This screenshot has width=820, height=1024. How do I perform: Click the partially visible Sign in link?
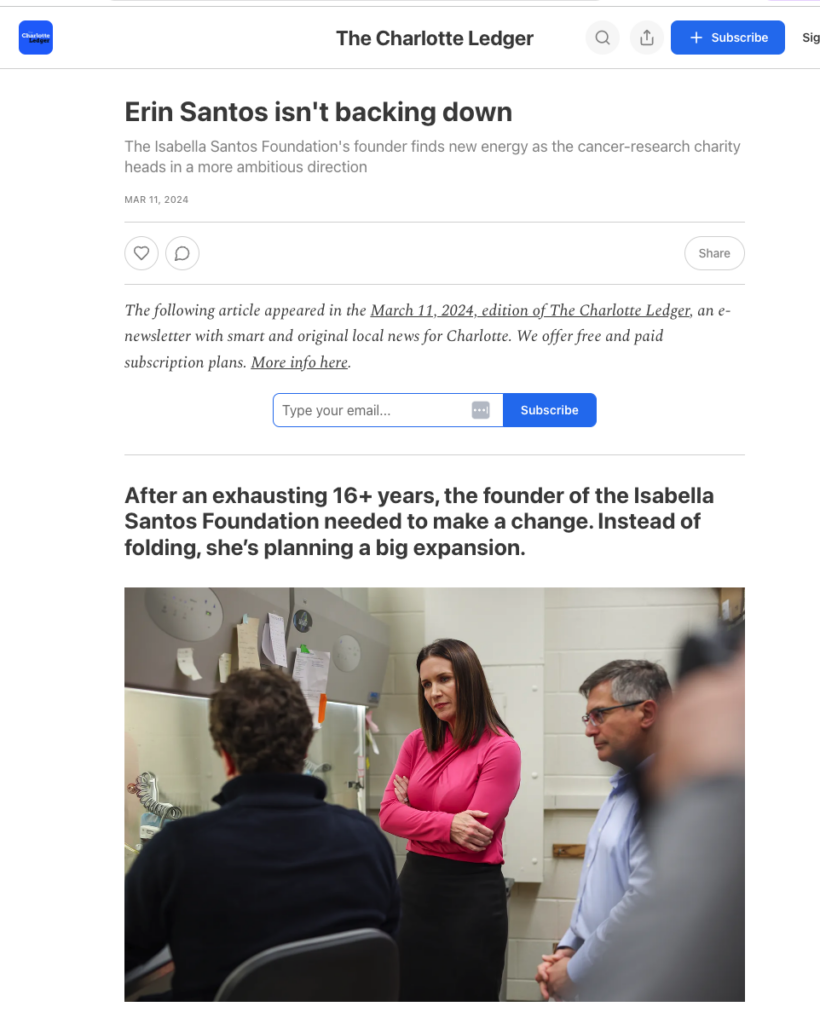(x=811, y=38)
